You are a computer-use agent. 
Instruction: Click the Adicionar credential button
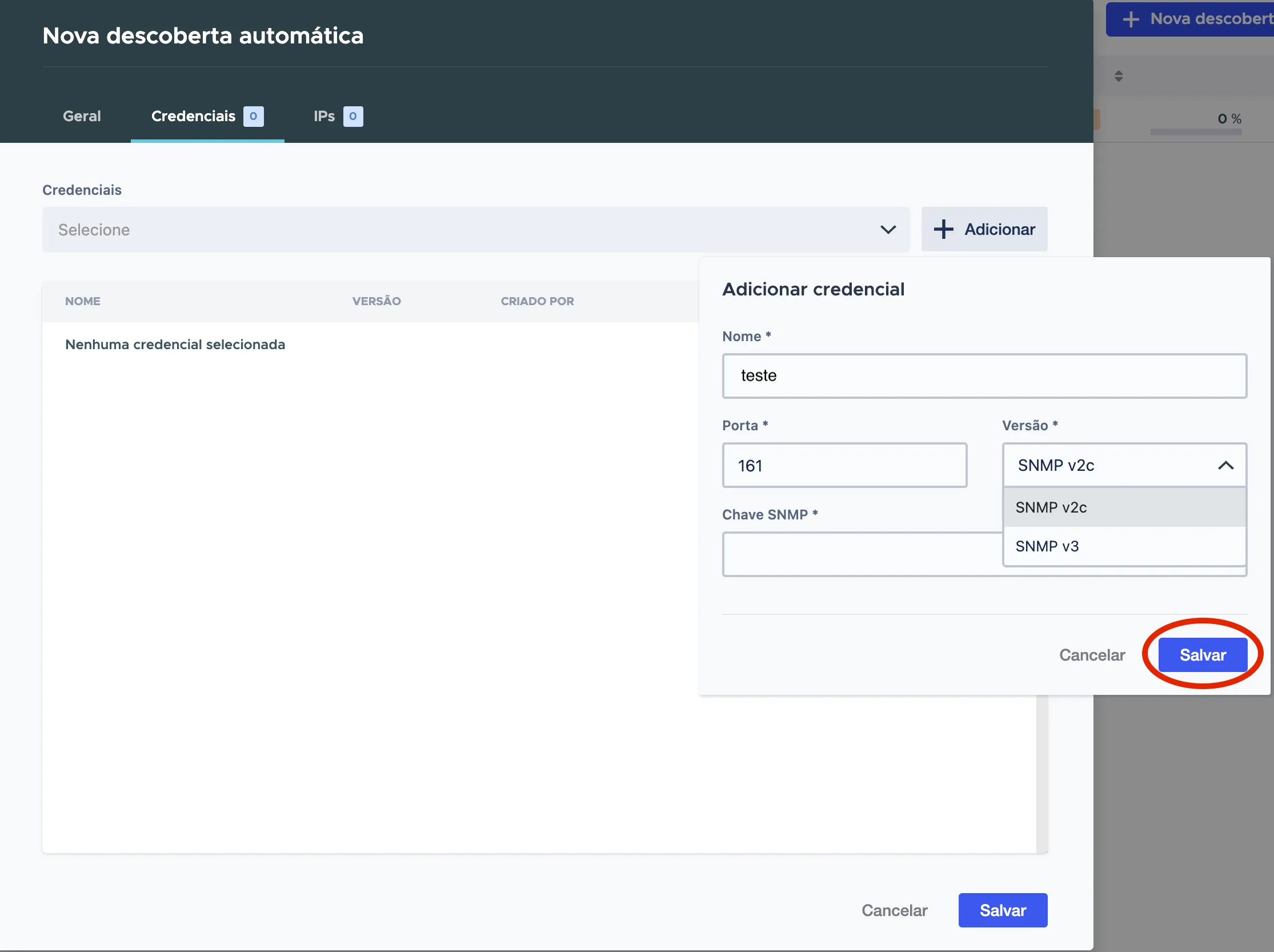pyautogui.click(x=984, y=230)
